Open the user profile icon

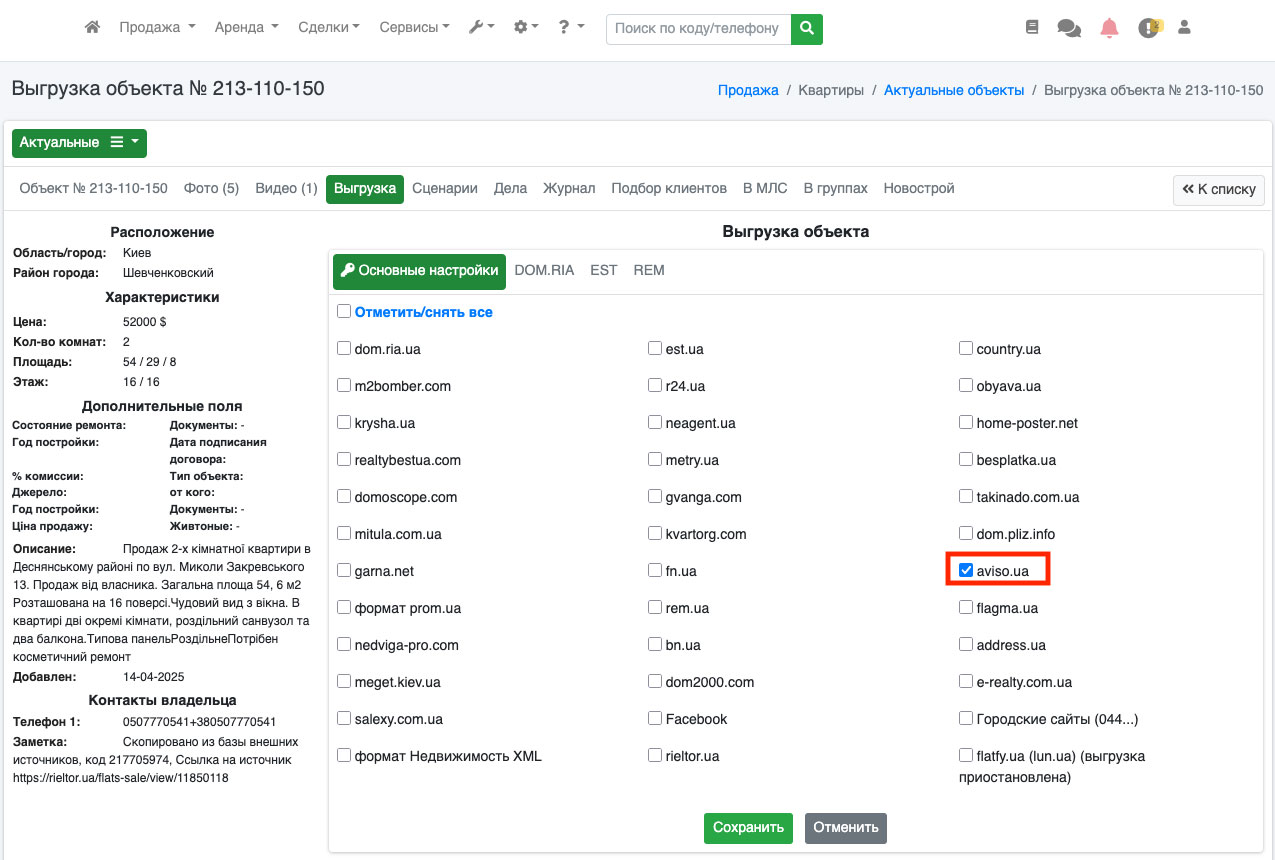coord(1185,28)
